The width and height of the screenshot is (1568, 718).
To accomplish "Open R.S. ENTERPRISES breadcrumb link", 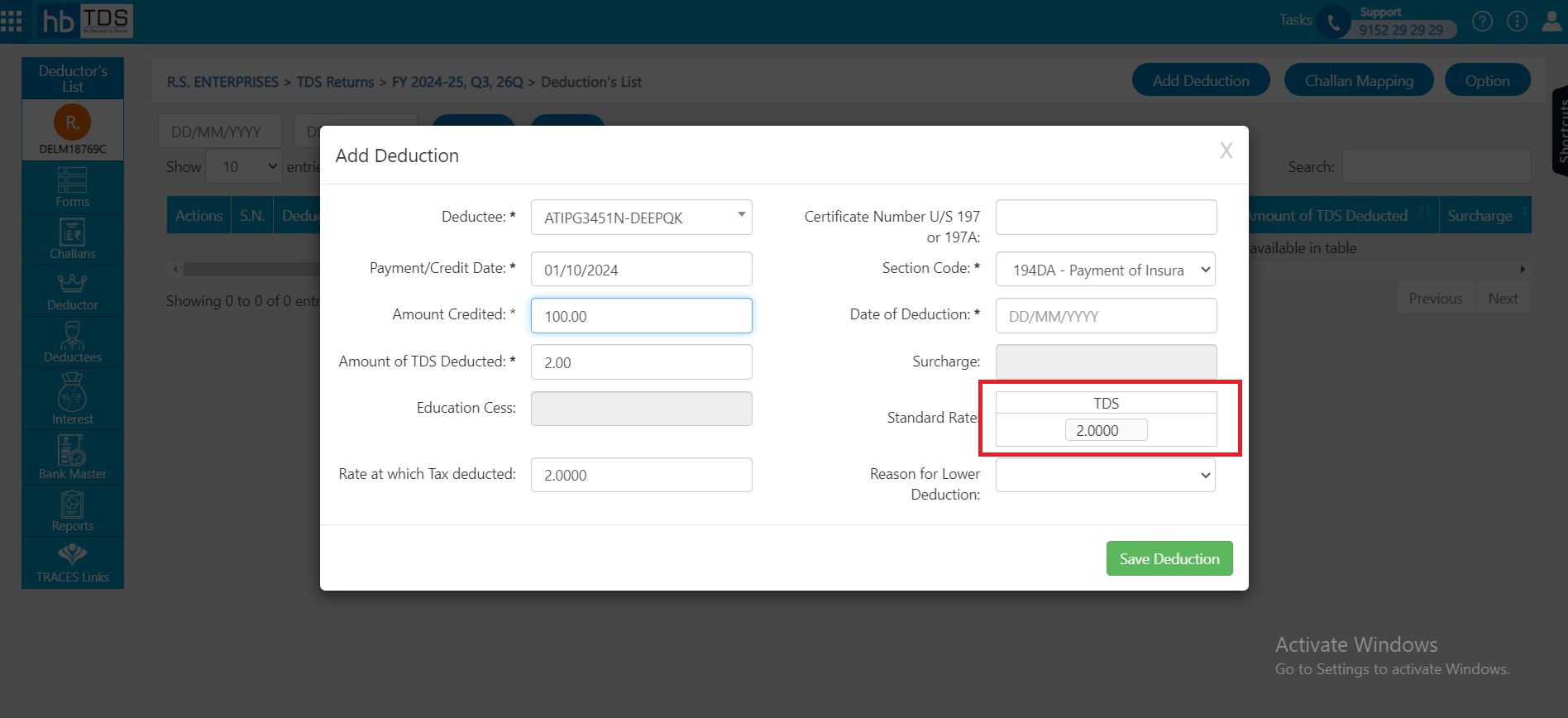I will (x=222, y=82).
